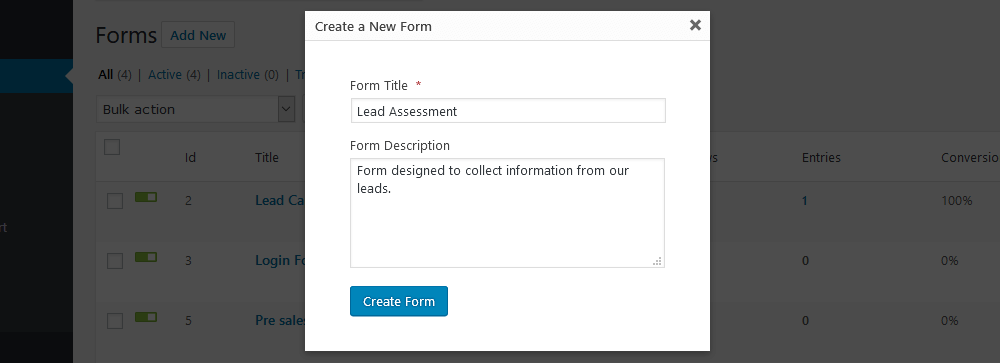Filter forms by Inactive

click(x=239, y=75)
